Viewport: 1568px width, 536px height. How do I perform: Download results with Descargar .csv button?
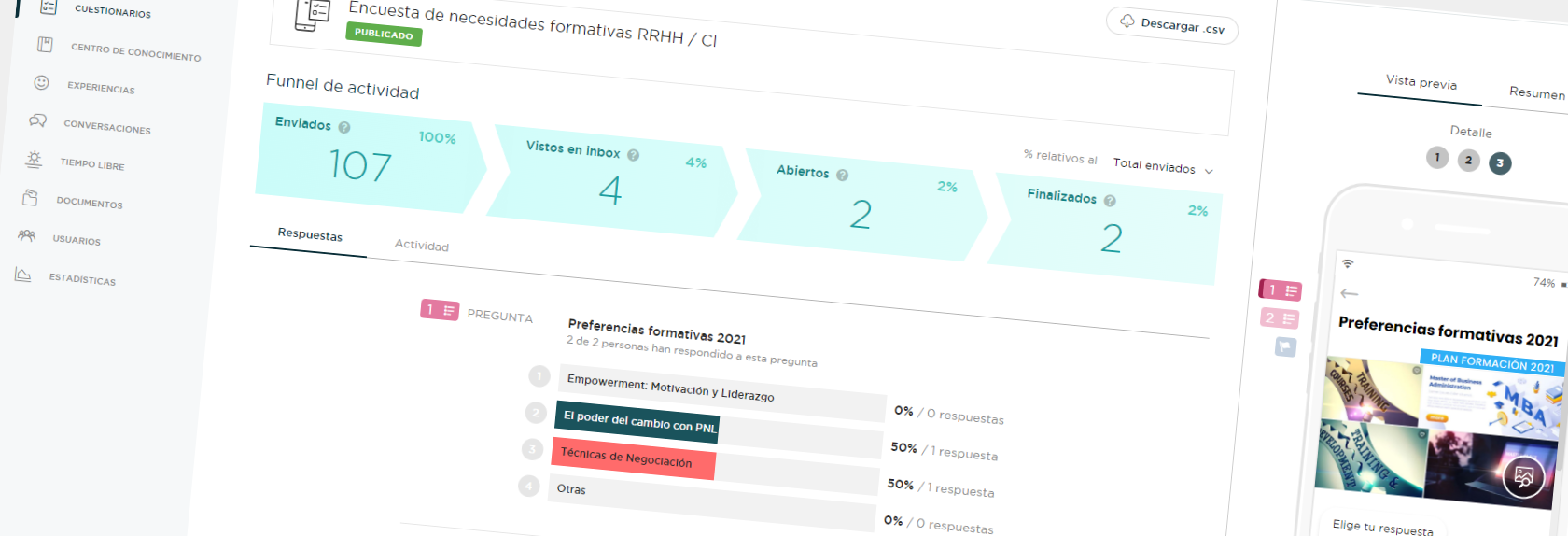pyautogui.click(x=1172, y=25)
